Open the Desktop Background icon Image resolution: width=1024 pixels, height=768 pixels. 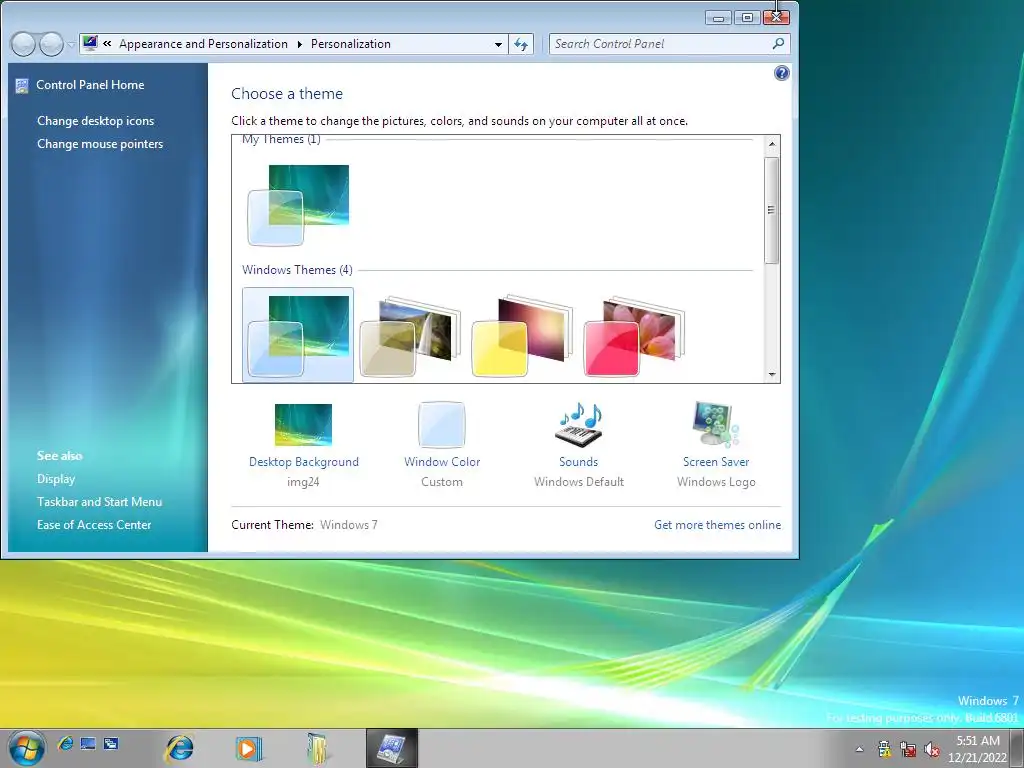(x=303, y=424)
